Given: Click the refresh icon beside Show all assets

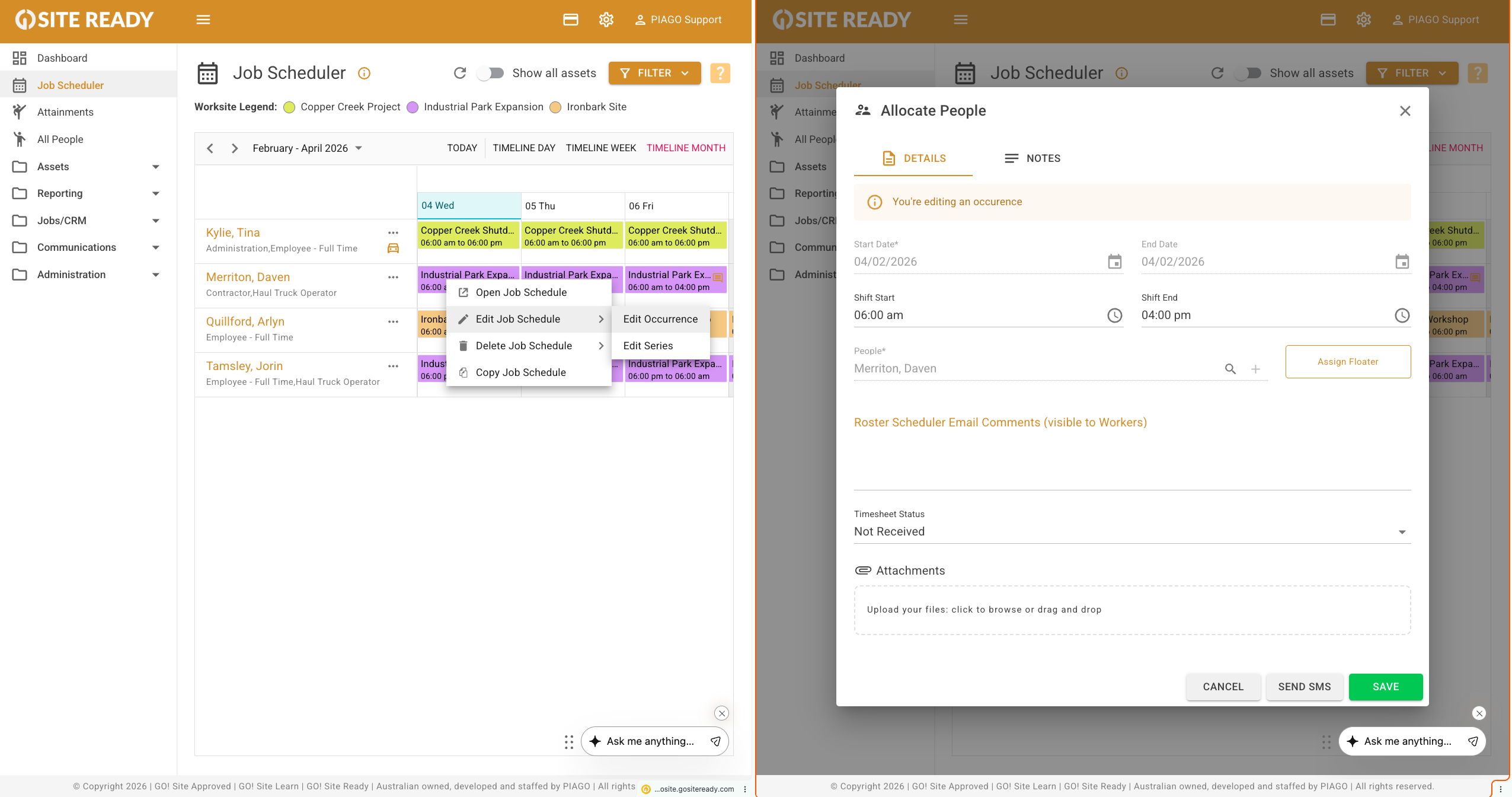Looking at the screenshot, I should [460, 73].
